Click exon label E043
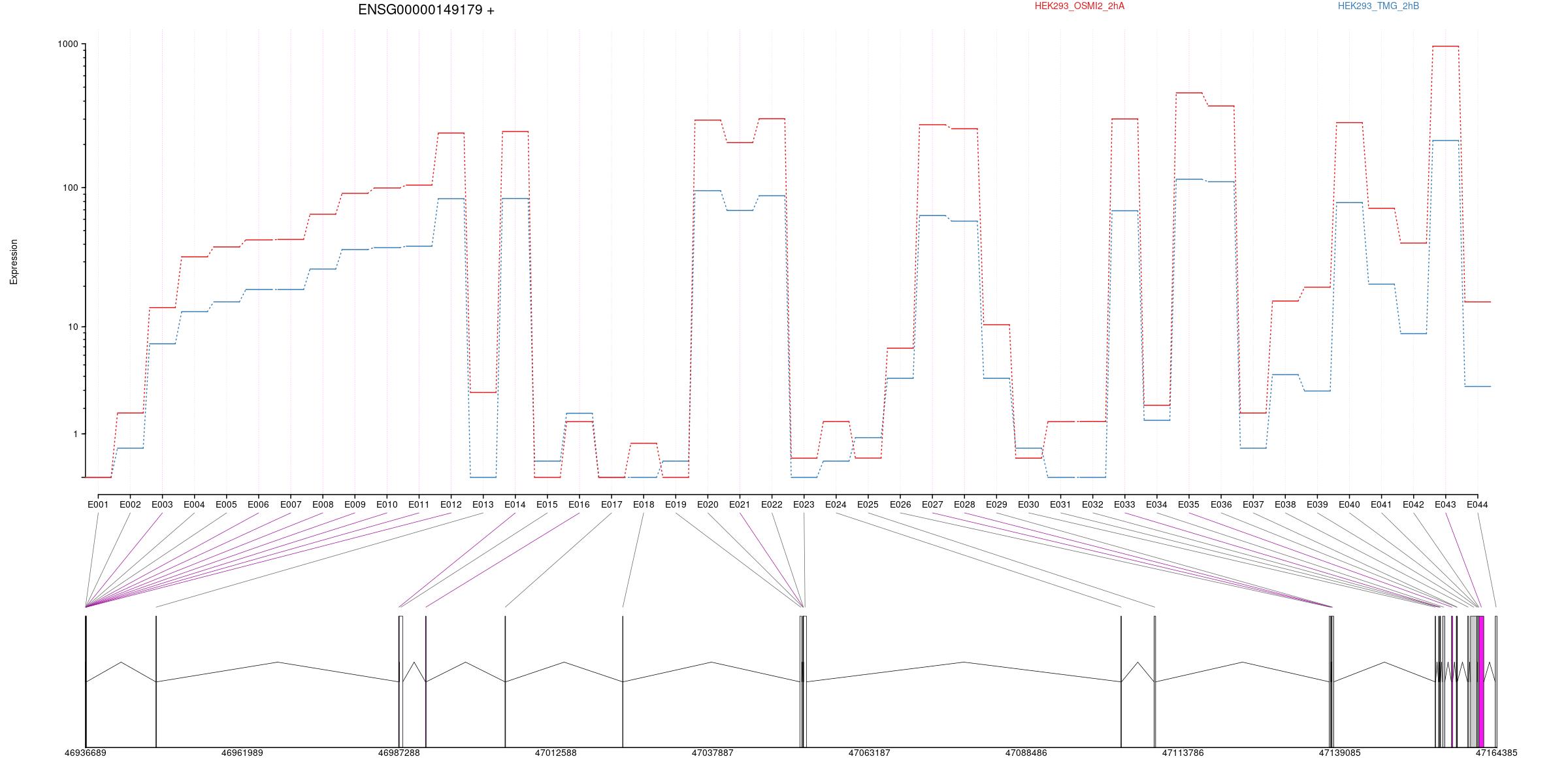This screenshot has height=784, width=1568. (1445, 504)
